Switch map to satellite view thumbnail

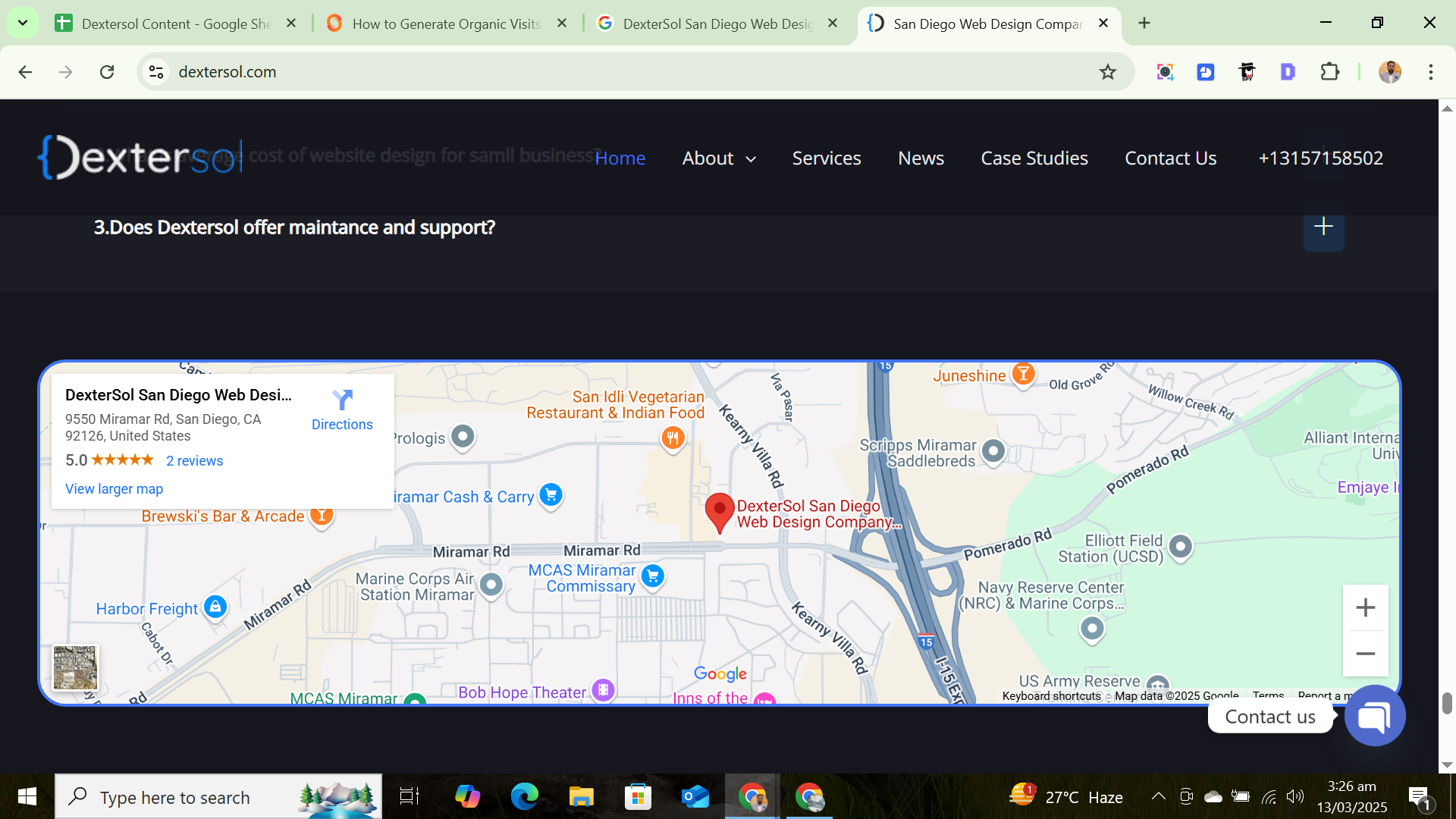(x=75, y=667)
